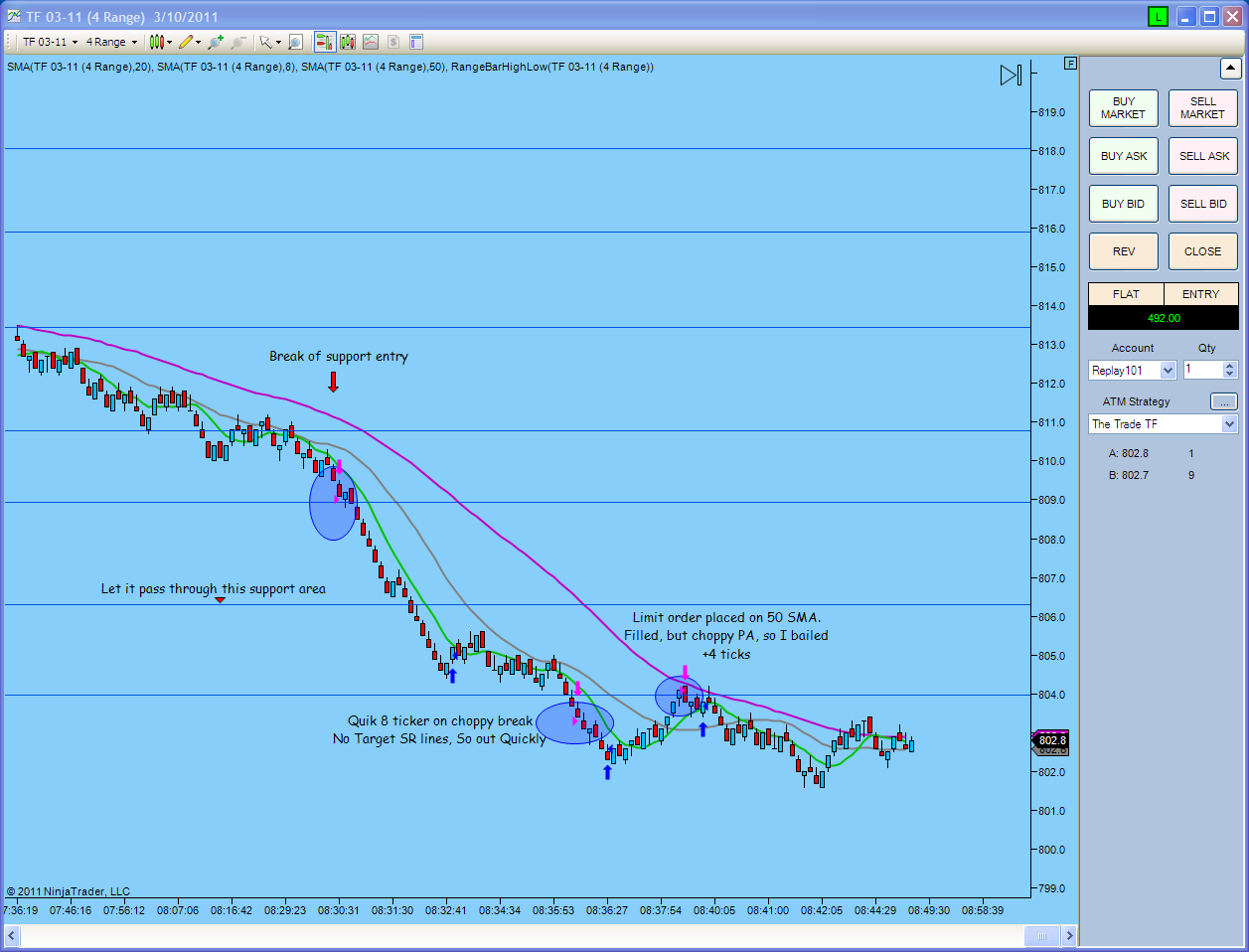Open the indicators line chart icon
1249x952 pixels.
pyautogui.click(x=371, y=42)
